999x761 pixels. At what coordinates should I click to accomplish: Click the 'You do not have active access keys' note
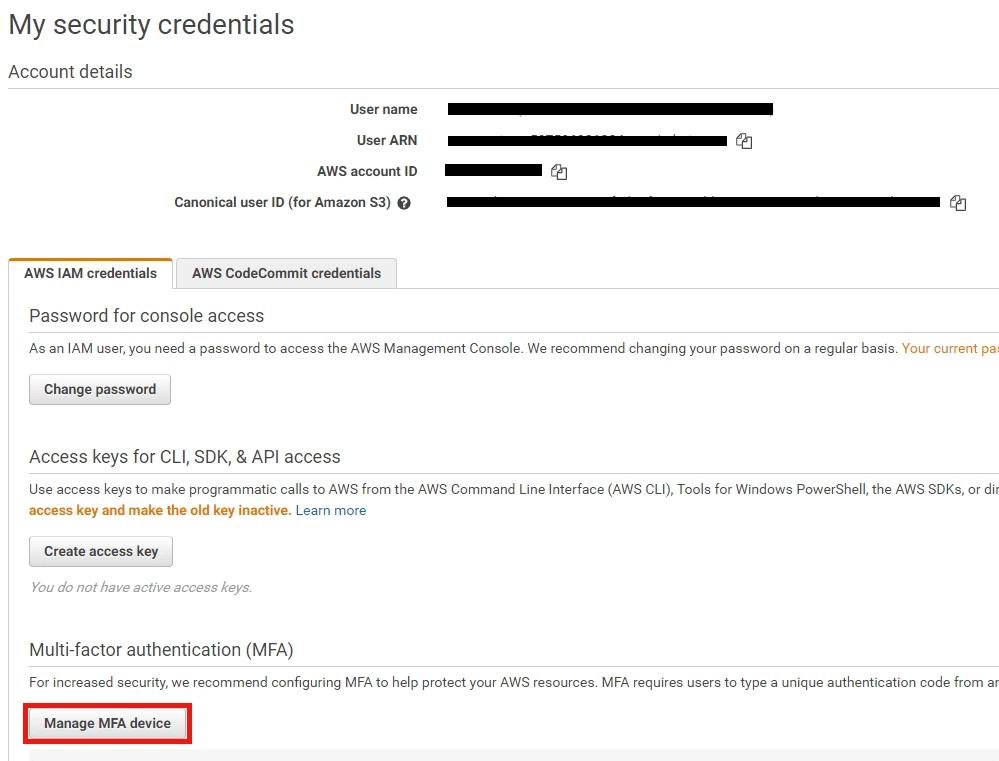pos(140,587)
